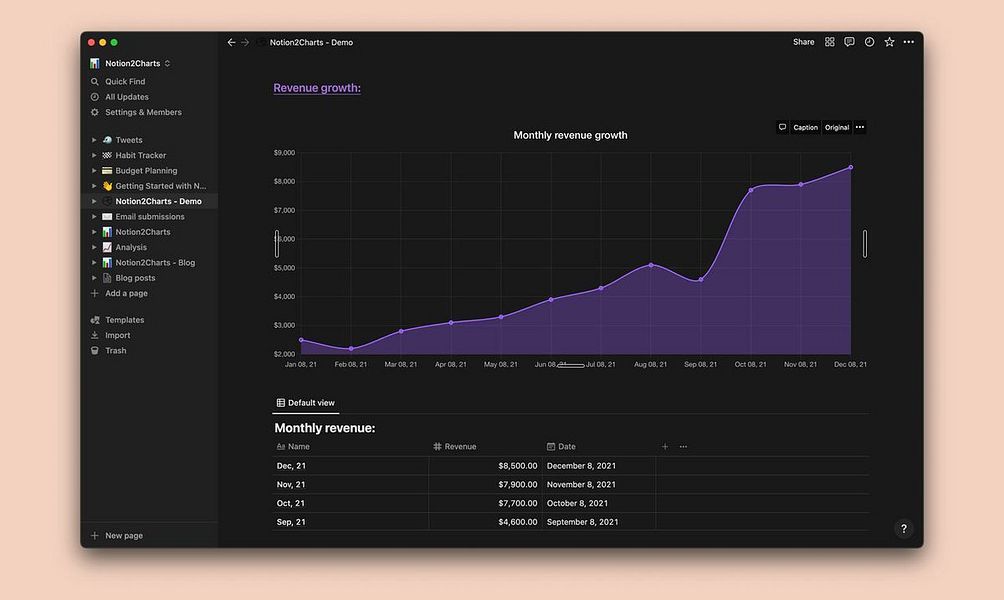
Task: Add a new column with the plus icon
Action: (664, 446)
